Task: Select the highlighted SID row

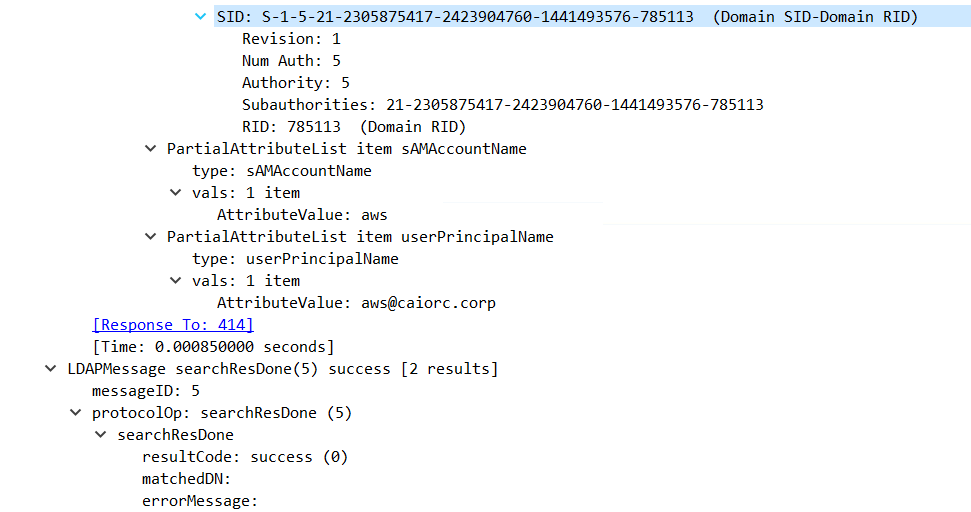Action: (566, 17)
